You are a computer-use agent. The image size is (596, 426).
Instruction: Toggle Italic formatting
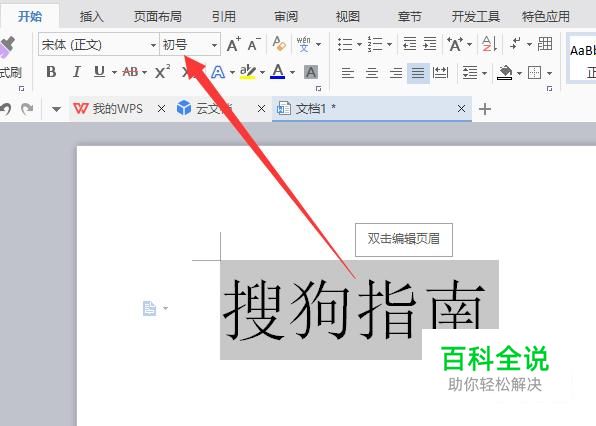click(x=76, y=72)
